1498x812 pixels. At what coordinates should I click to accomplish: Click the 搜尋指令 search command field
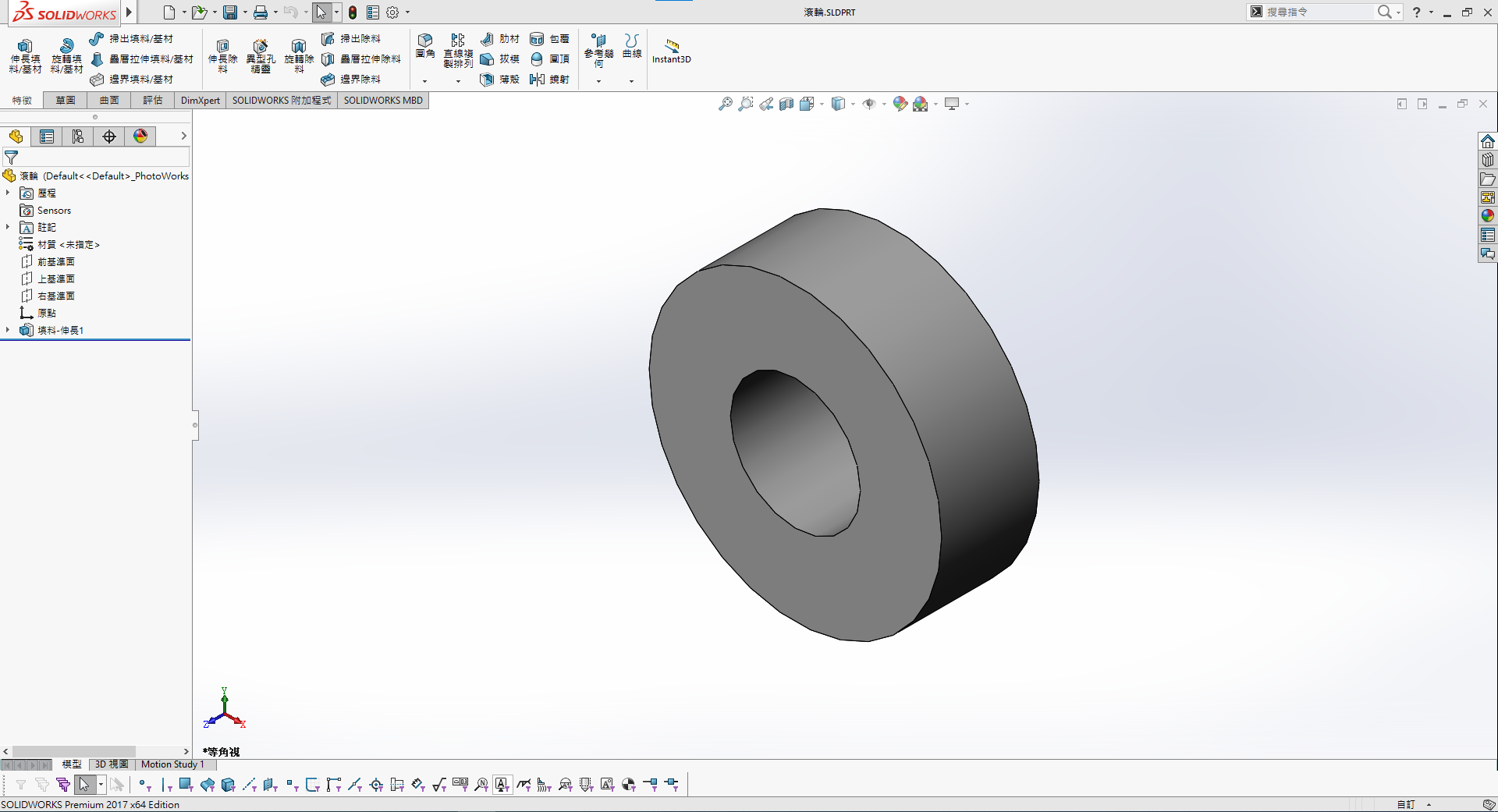click(1319, 12)
